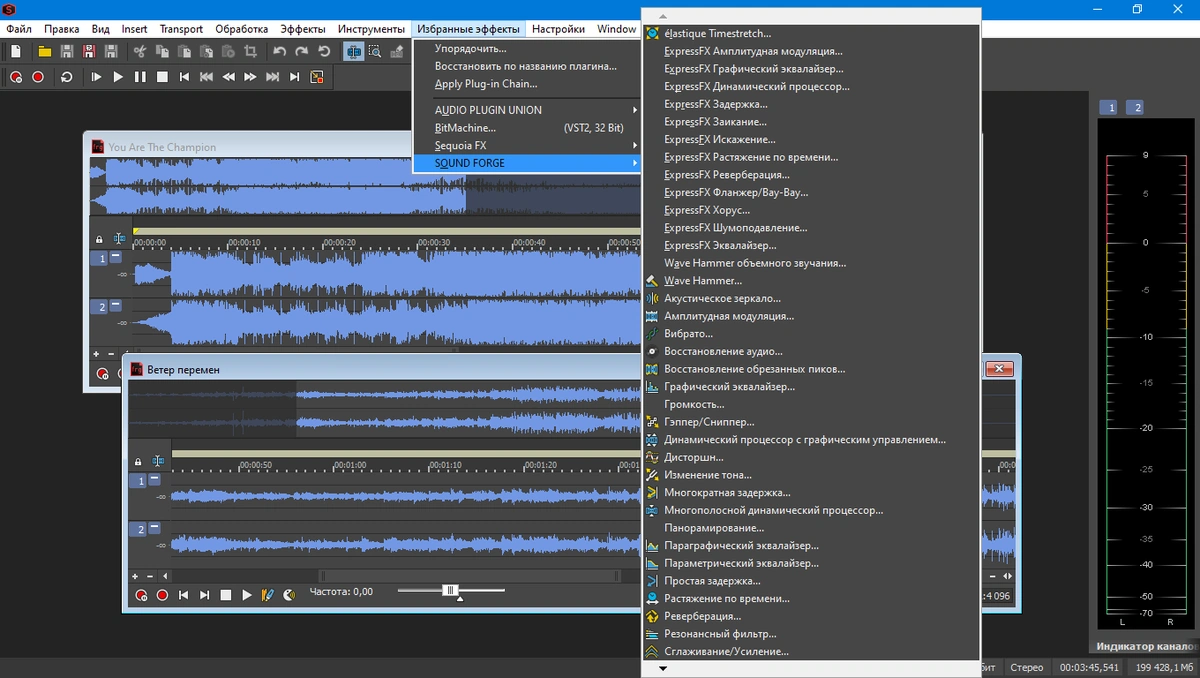Click the red Save As floppy icon
The width and height of the screenshot is (1200, 678).
pos(89,51)
